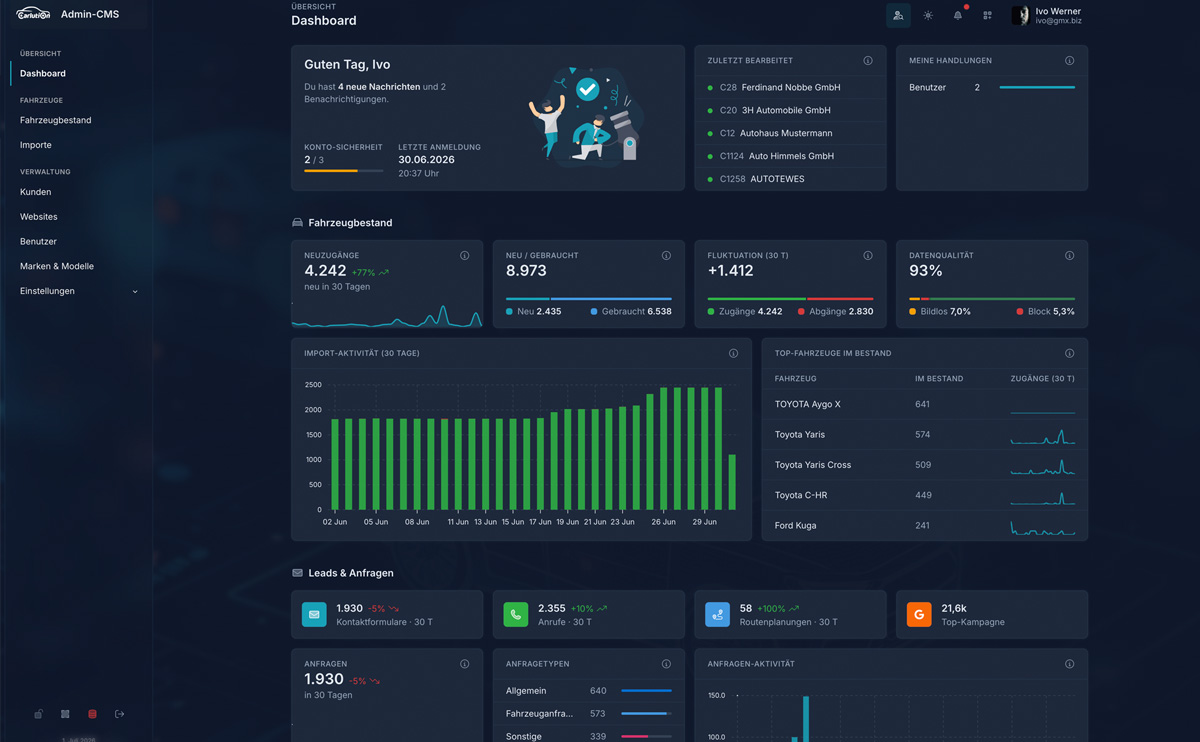The width and height of the screenshot is (1200, 742).
Task: Open the add-widgets grid icon
Action: (x=987, y=15)
